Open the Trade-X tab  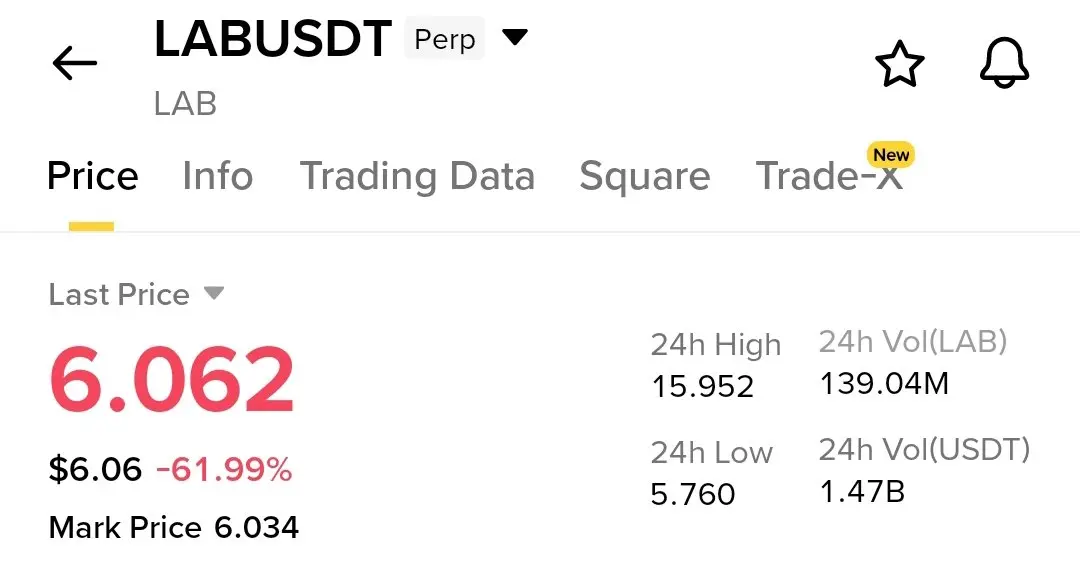[x=829, y=176]
